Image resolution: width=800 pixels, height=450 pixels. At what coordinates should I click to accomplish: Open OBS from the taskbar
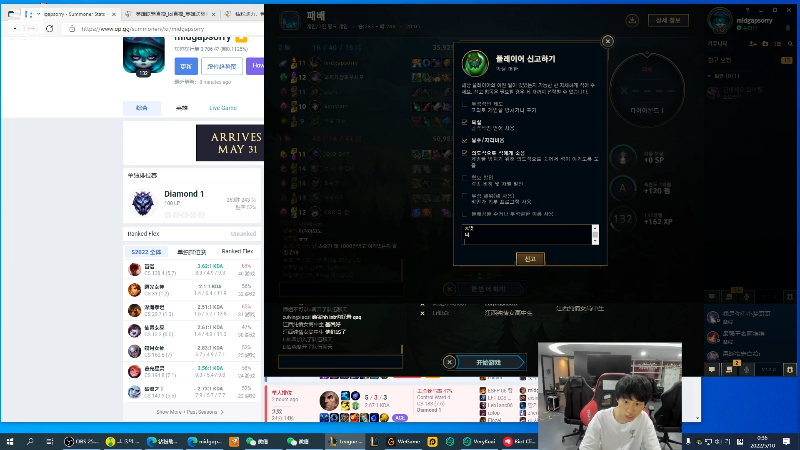point(81,441)
